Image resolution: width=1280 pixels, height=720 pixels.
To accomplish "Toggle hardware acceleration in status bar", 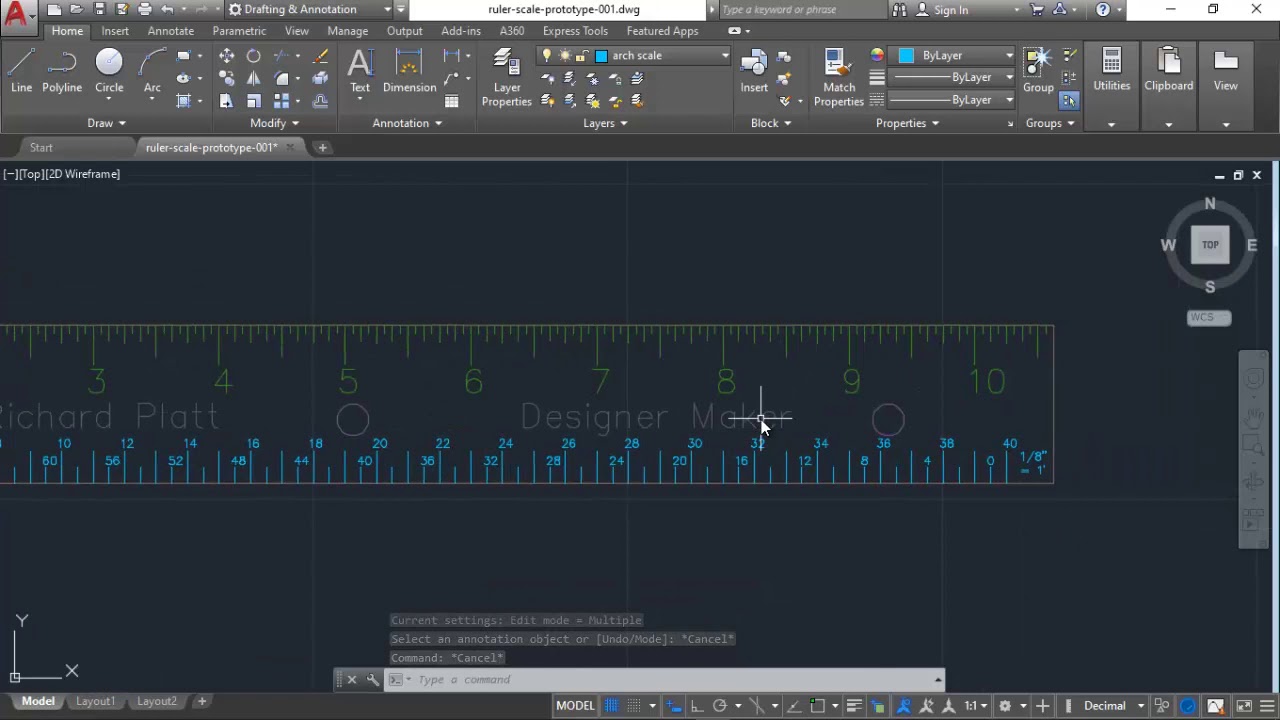I will pyautogui.click(x=1188, y=706).
